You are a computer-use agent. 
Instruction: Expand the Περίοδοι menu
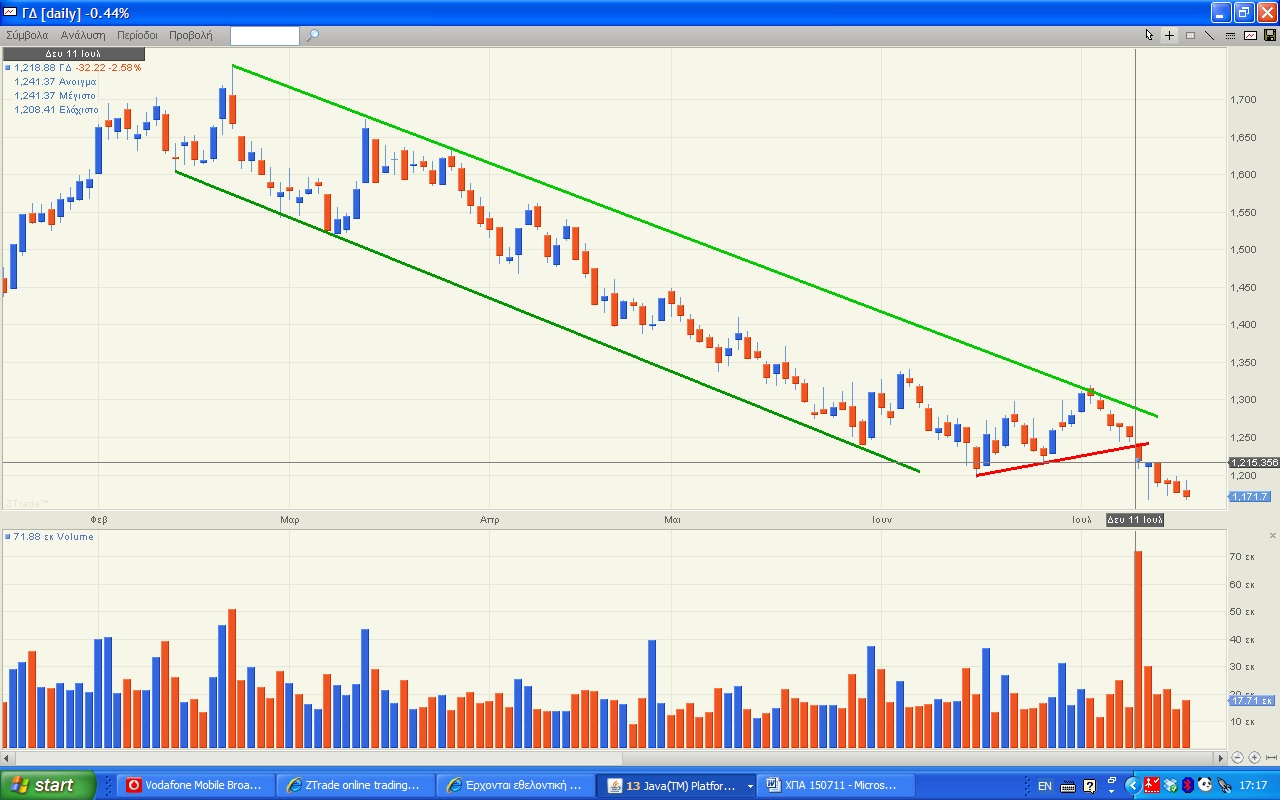137,35
